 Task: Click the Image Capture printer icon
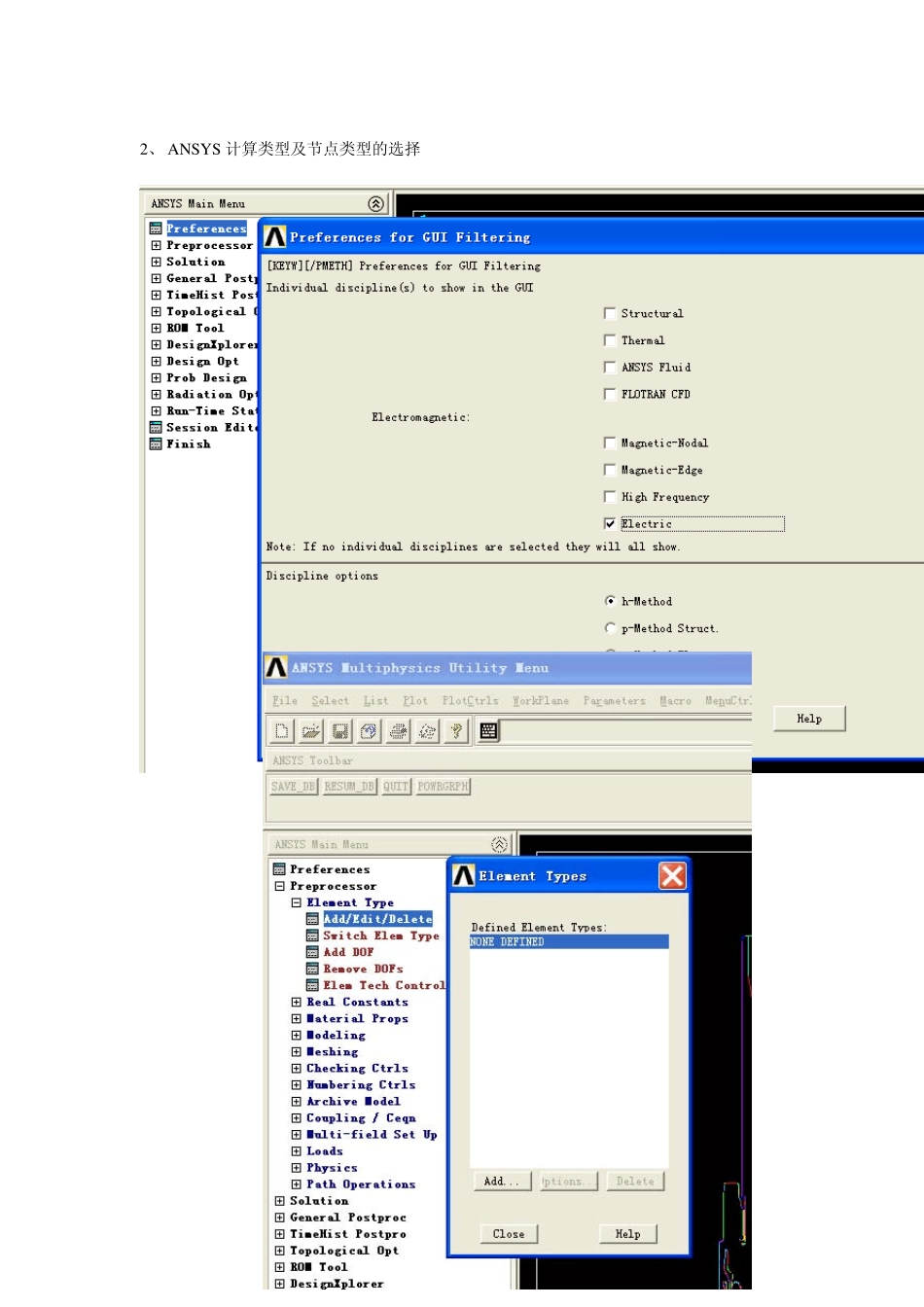click(398, 731)
